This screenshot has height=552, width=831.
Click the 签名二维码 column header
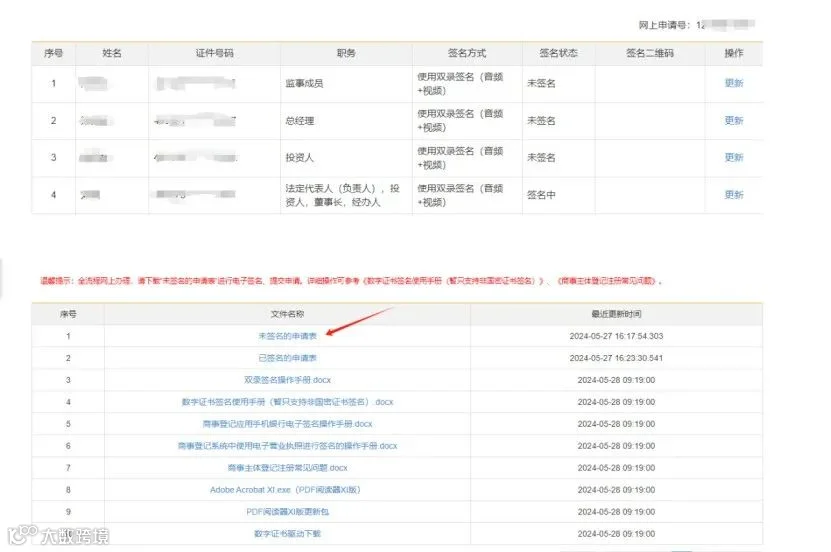[650, 53]
